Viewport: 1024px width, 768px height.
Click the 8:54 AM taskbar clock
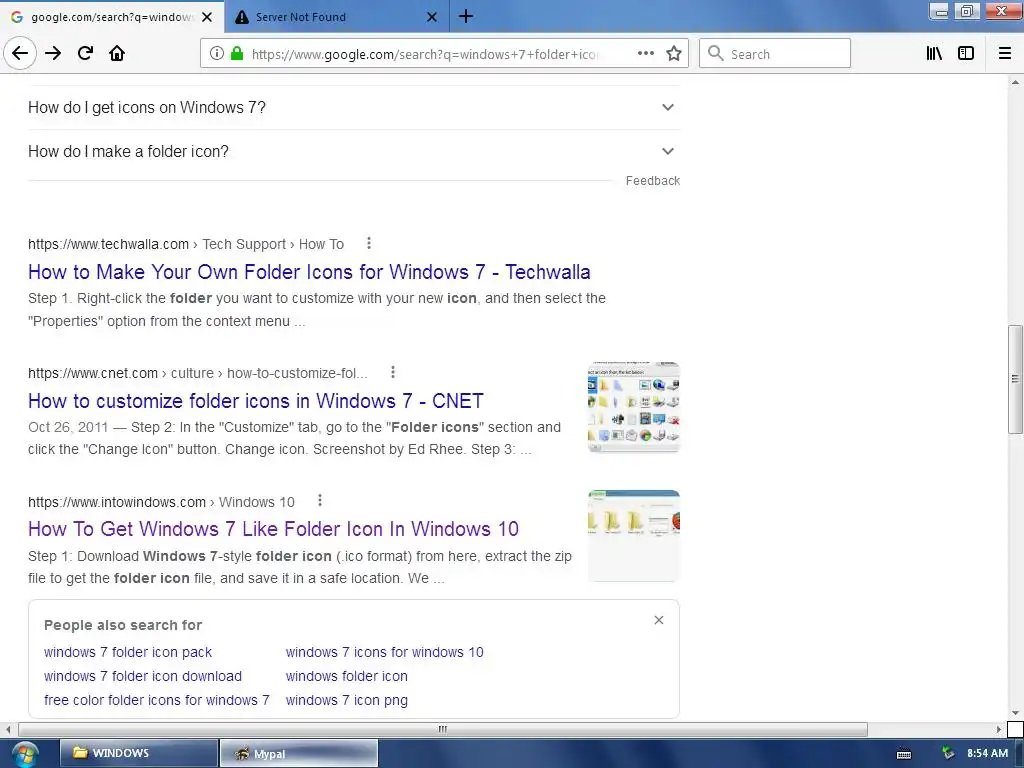(x=987, y=753)
